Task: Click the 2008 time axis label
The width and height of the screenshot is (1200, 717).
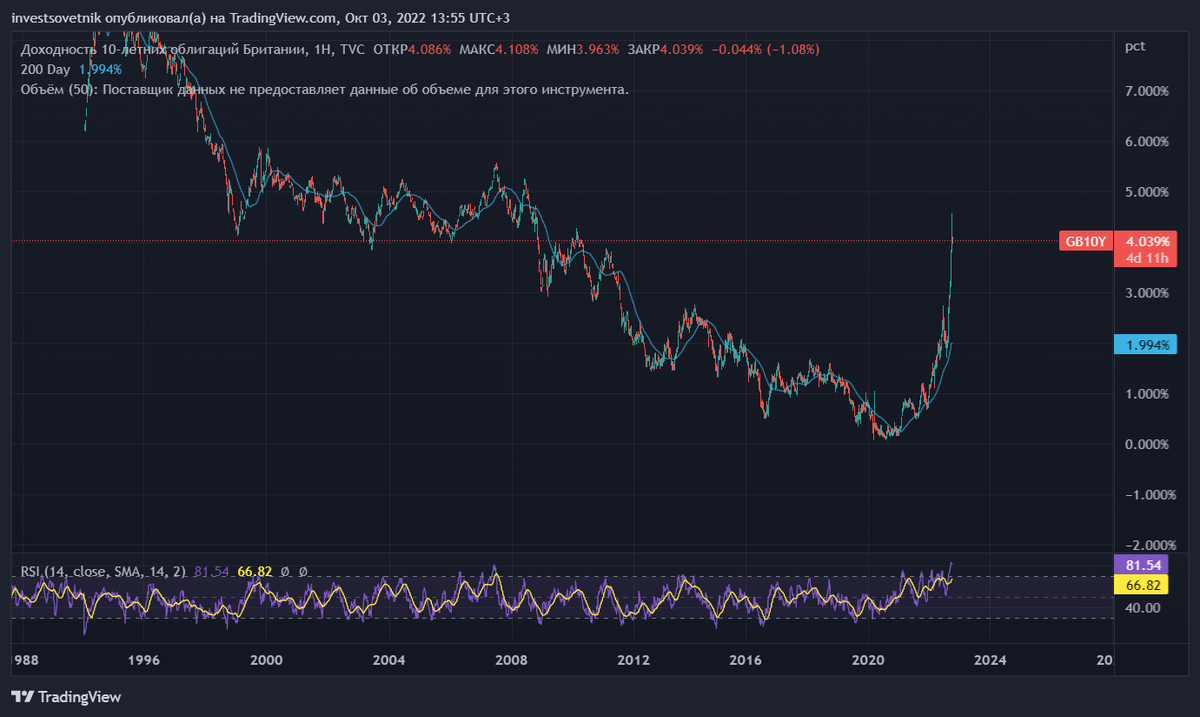Action: pyautogui.click(x=511, y=660)
